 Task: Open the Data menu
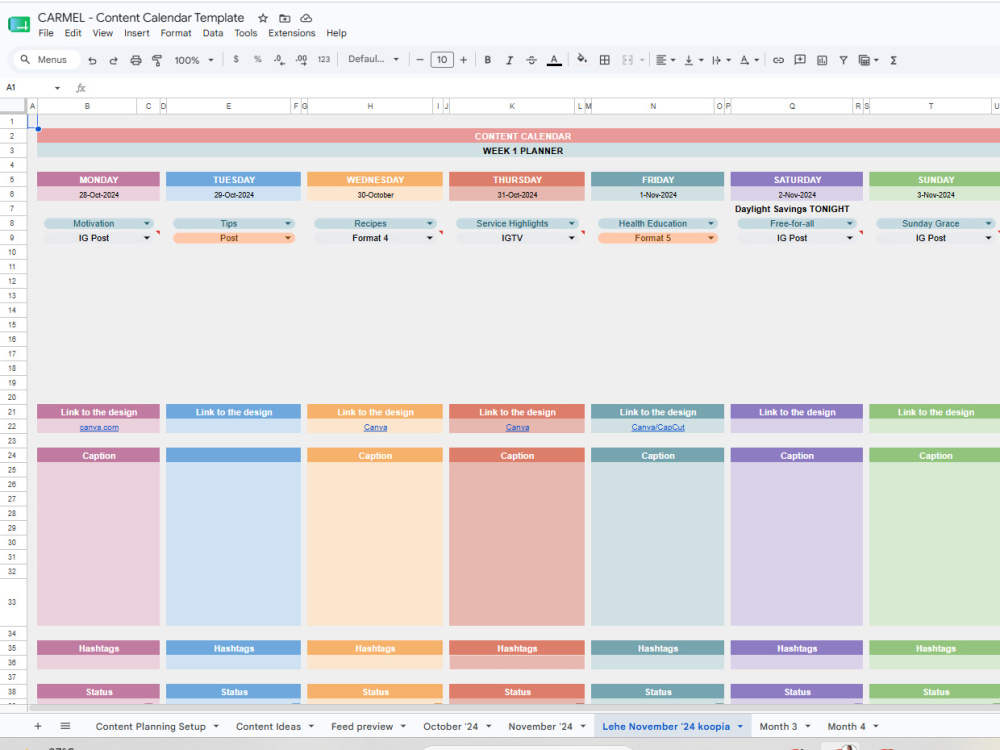(x=213, y=33)
